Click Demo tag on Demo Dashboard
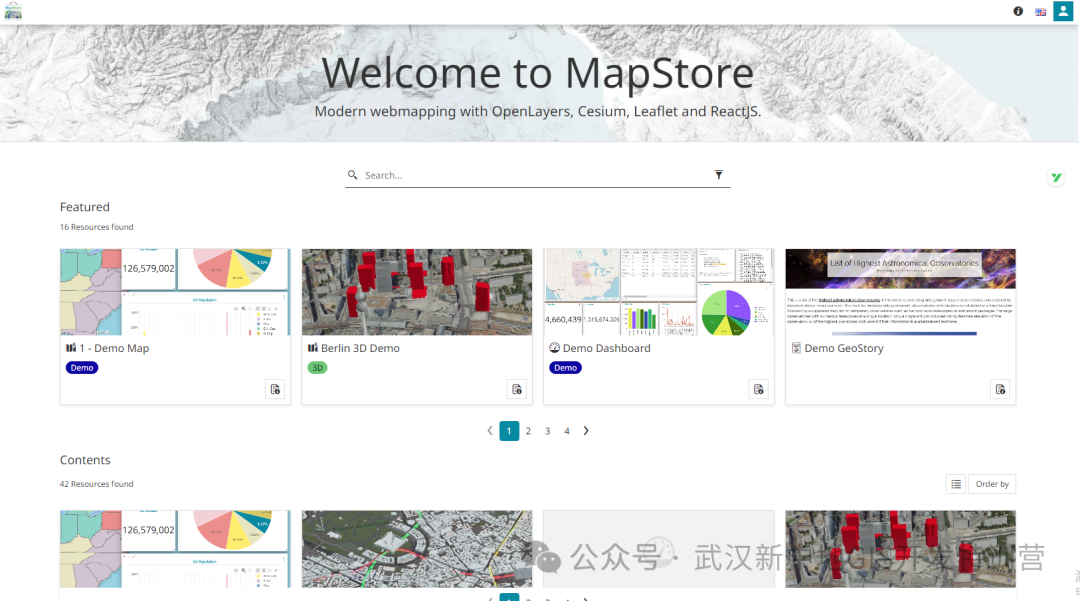Screen dimensions: 1080x601 (565, 368)
